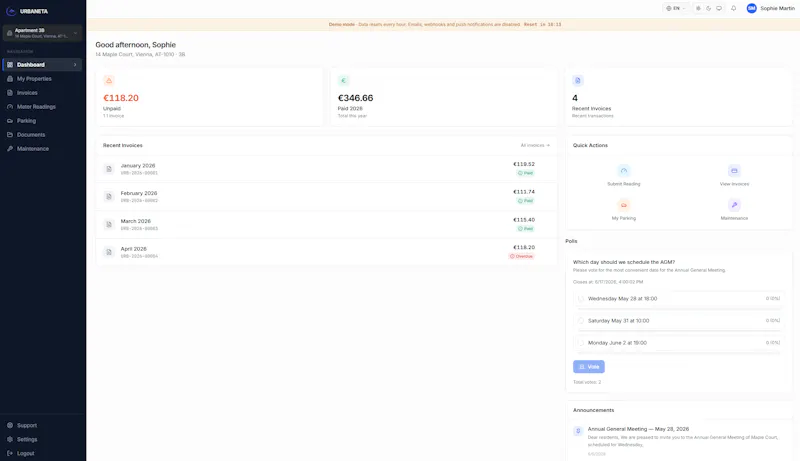Click the euro icon on Paid 2026 card
Image resolution: width=800 pixels, height=461 pixels.
(343, 81)
